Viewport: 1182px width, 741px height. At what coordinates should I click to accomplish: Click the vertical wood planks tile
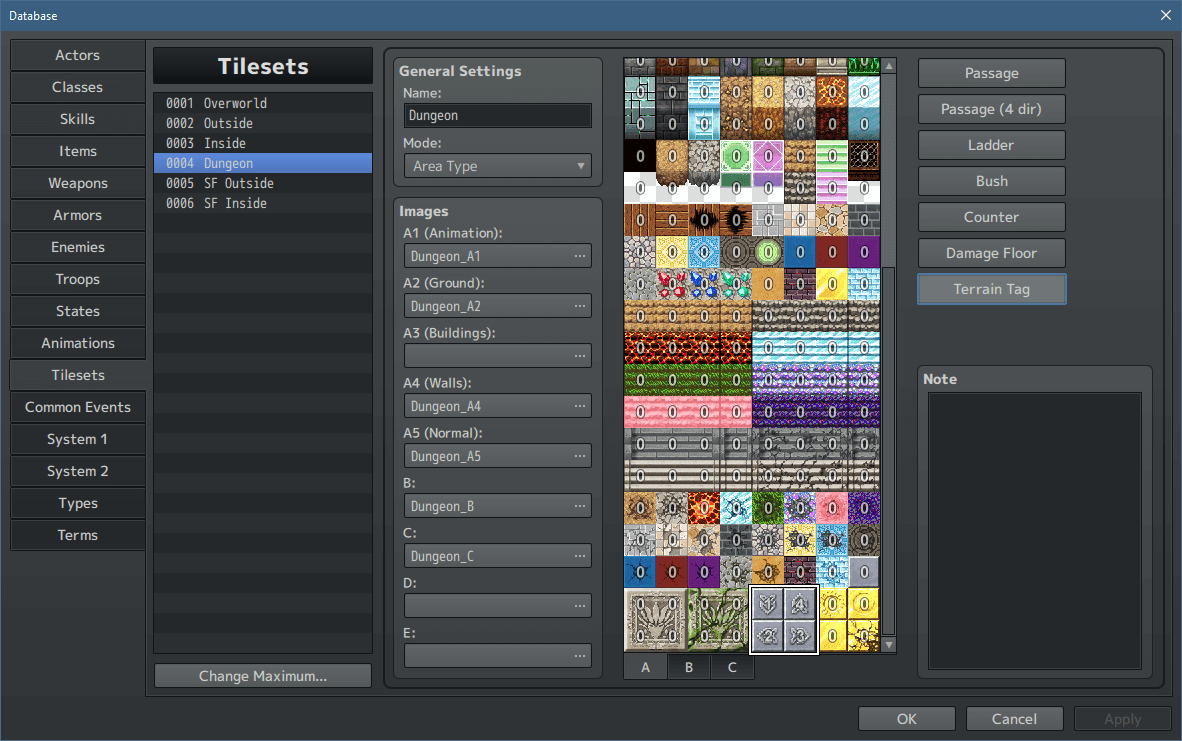(640, 220)
